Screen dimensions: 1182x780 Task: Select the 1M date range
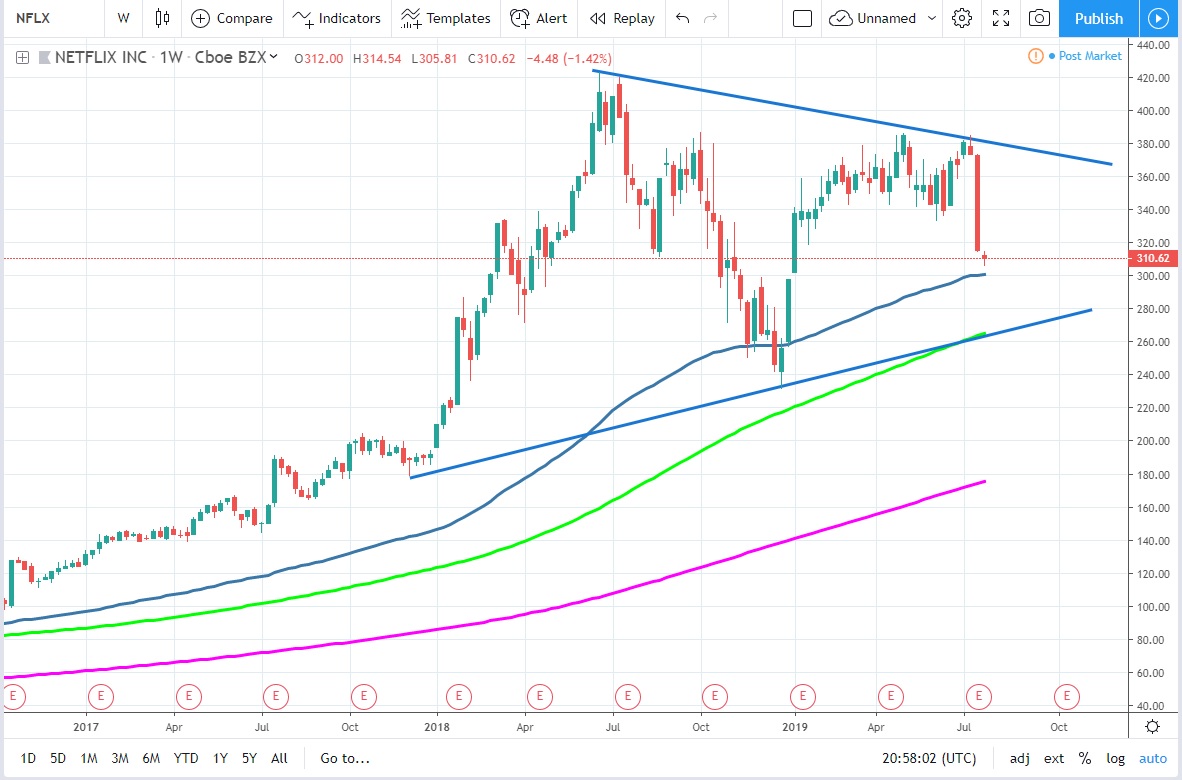pos(89,758)
